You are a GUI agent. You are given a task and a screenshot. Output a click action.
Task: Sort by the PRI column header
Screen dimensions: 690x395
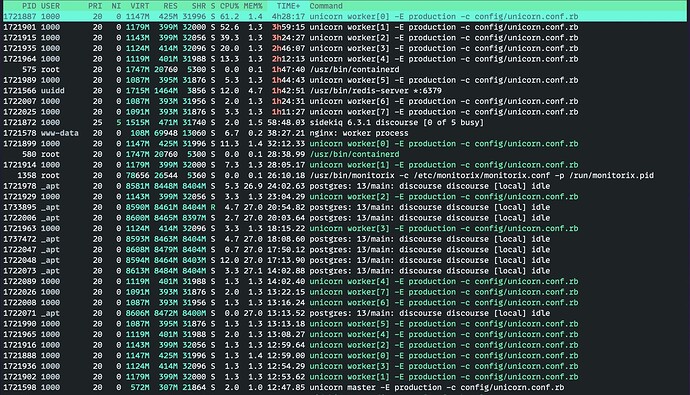95,6
